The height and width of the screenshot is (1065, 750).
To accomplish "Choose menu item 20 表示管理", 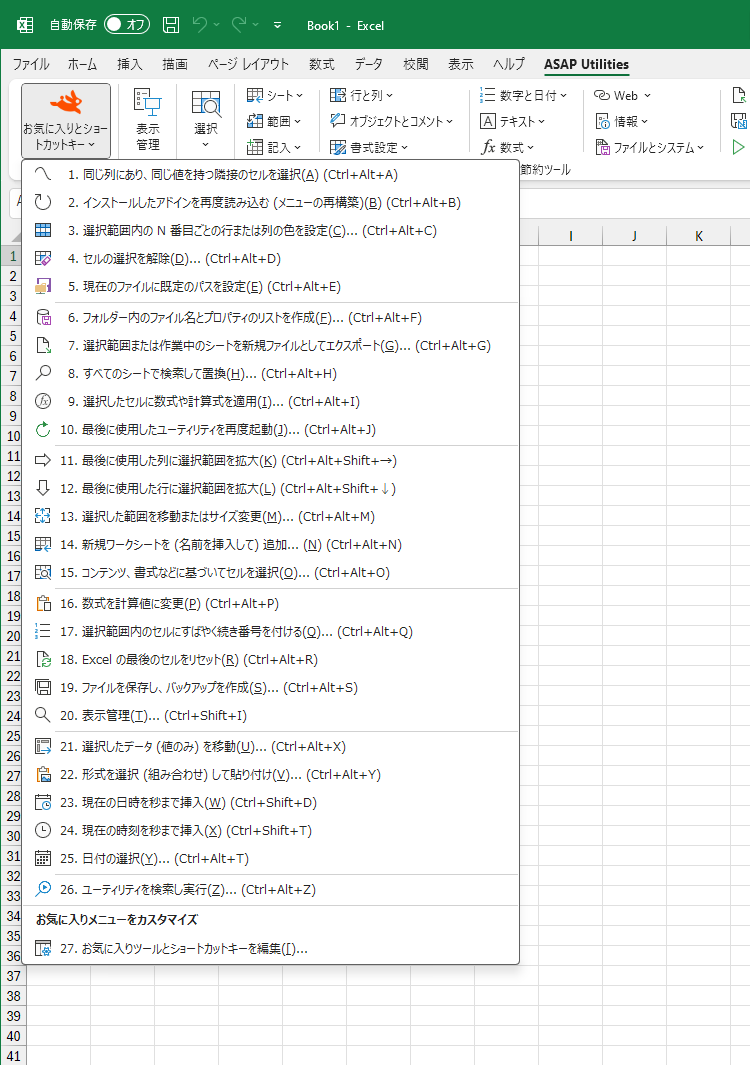I will click(x=270, y=715).
